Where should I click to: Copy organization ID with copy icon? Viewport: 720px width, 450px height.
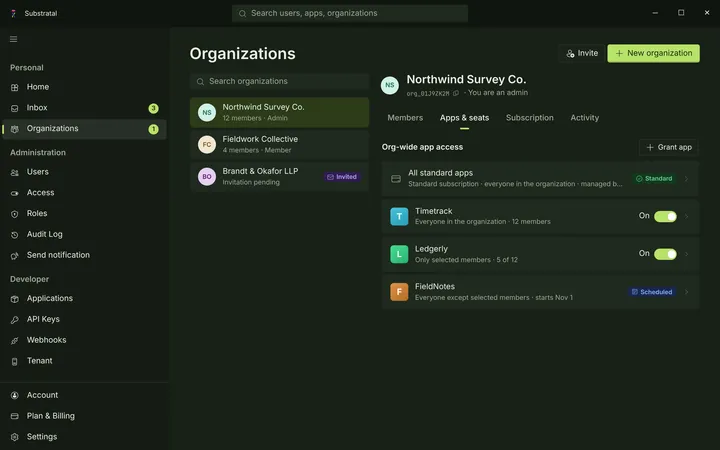click(456, 93)
